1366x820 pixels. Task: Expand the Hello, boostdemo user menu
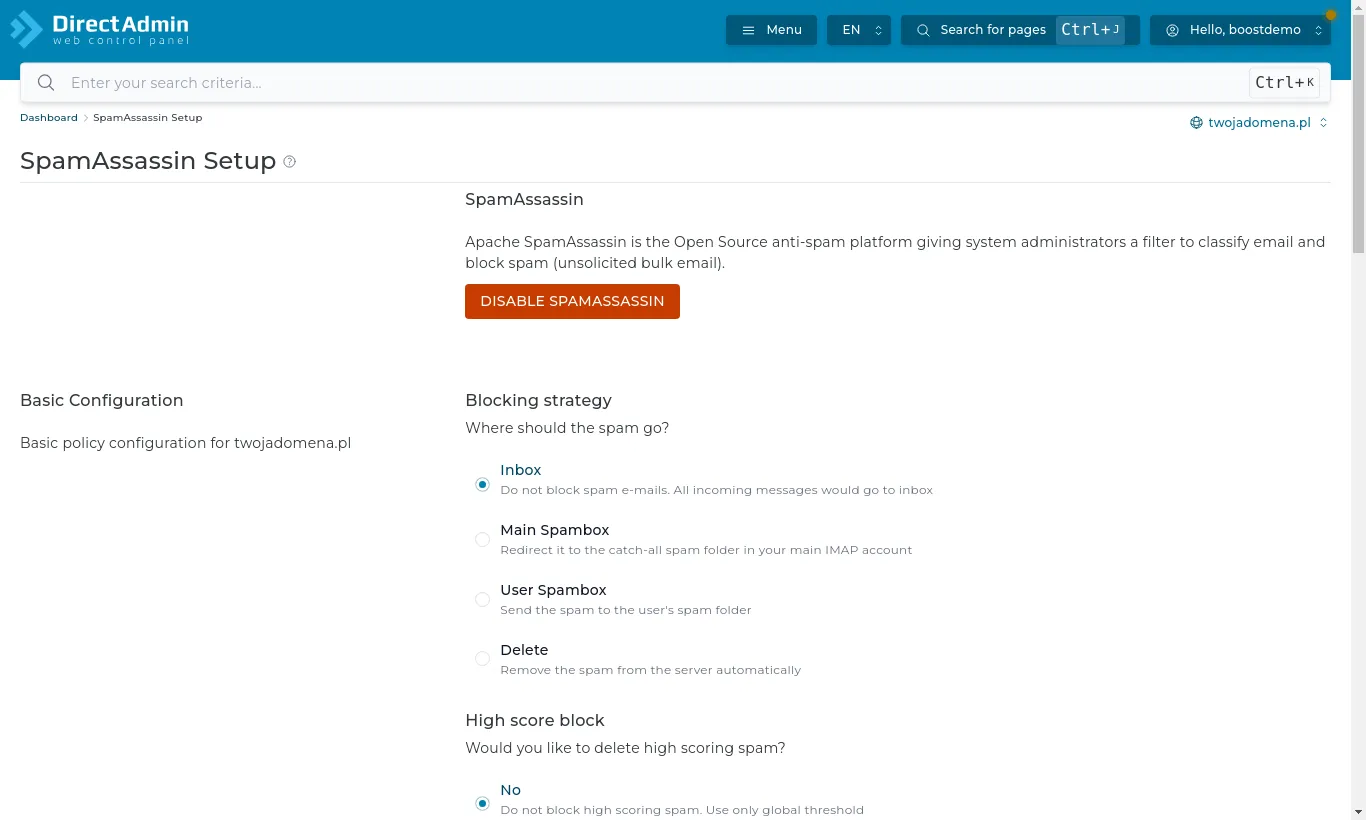click(x=1240, y=30)
